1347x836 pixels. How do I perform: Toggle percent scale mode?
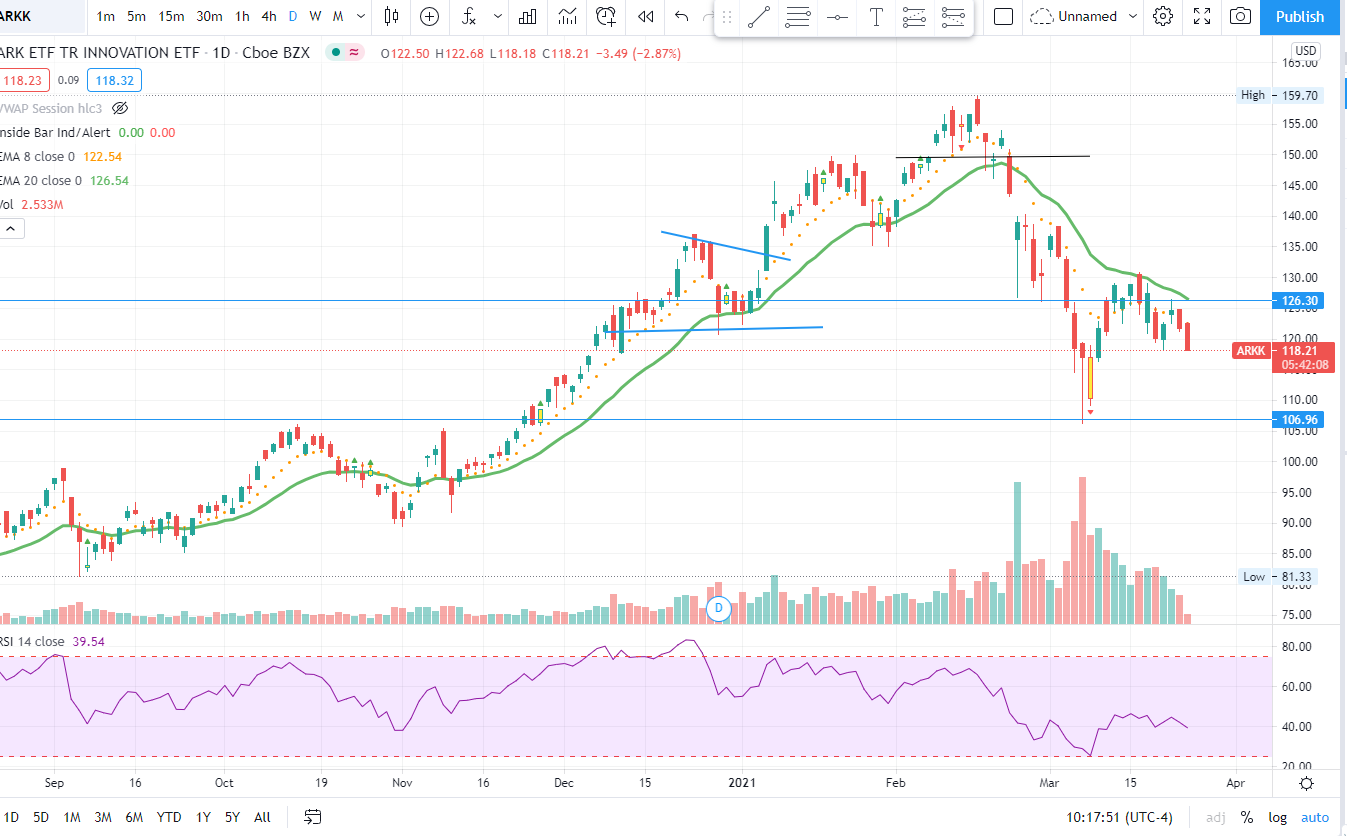[1247, 817]
